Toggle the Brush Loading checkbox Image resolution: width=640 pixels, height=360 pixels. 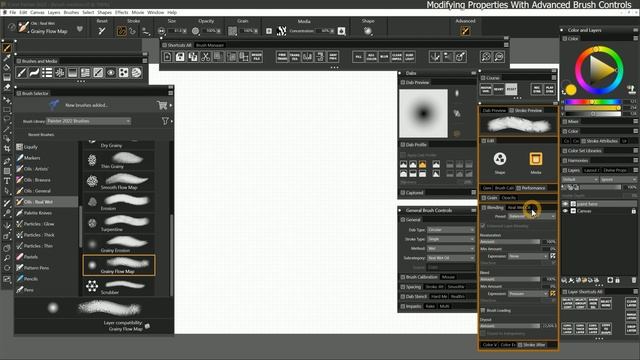point(483,311)
